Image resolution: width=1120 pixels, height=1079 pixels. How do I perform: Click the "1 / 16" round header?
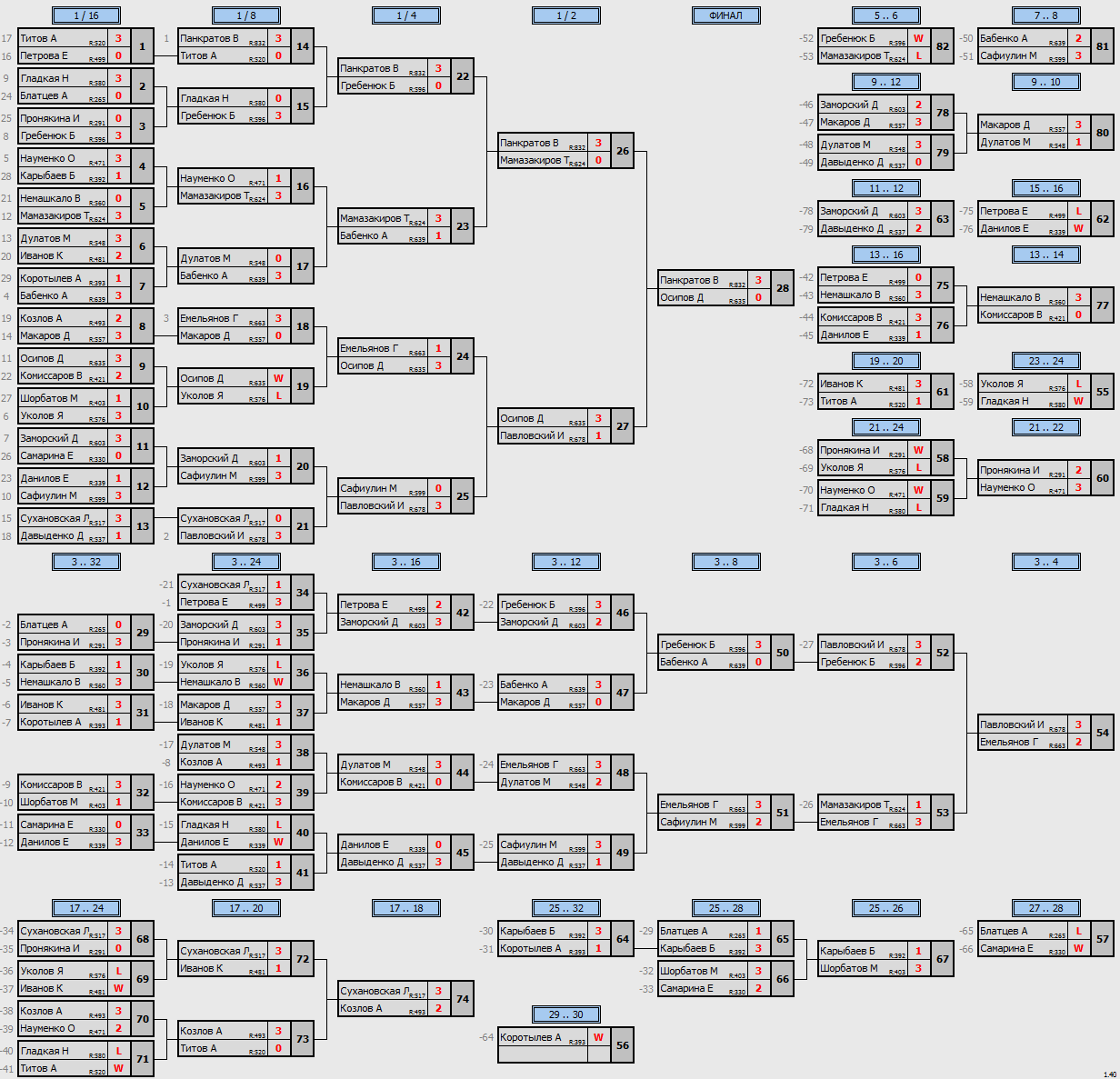(86, 15)
